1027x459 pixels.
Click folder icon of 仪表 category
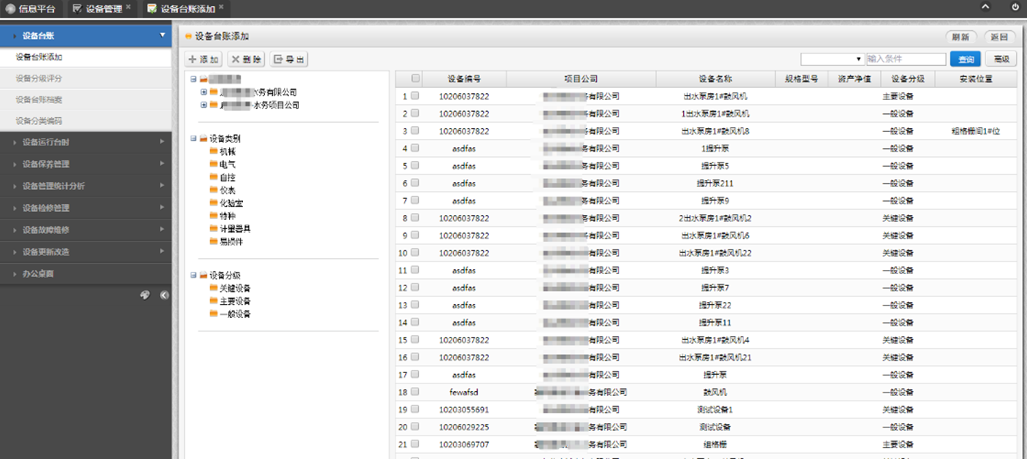coord(214,189)
